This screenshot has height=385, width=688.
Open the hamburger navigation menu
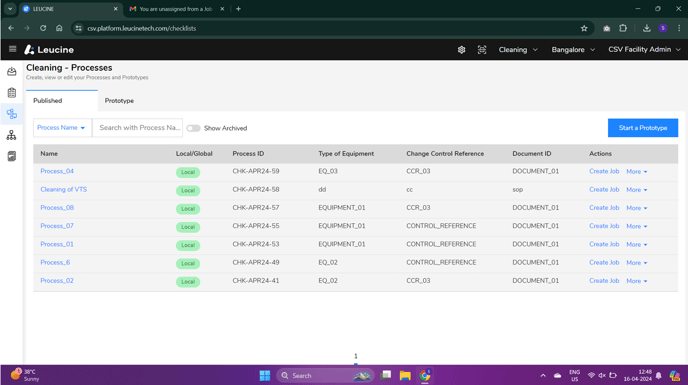pos(12,49)
